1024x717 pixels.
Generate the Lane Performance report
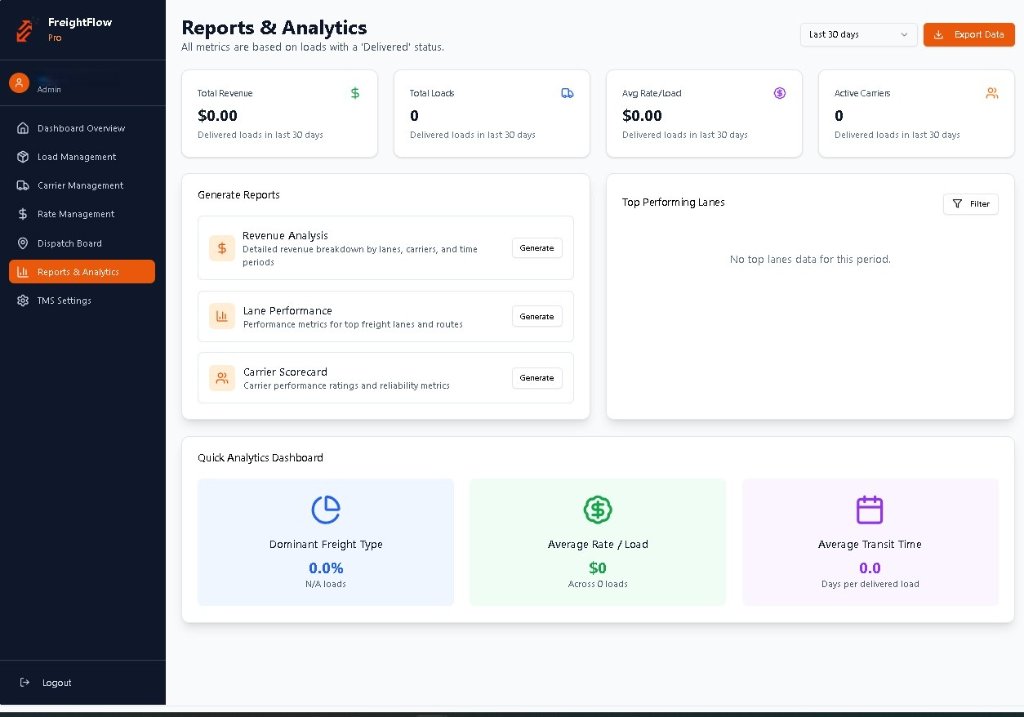point(537,316)
